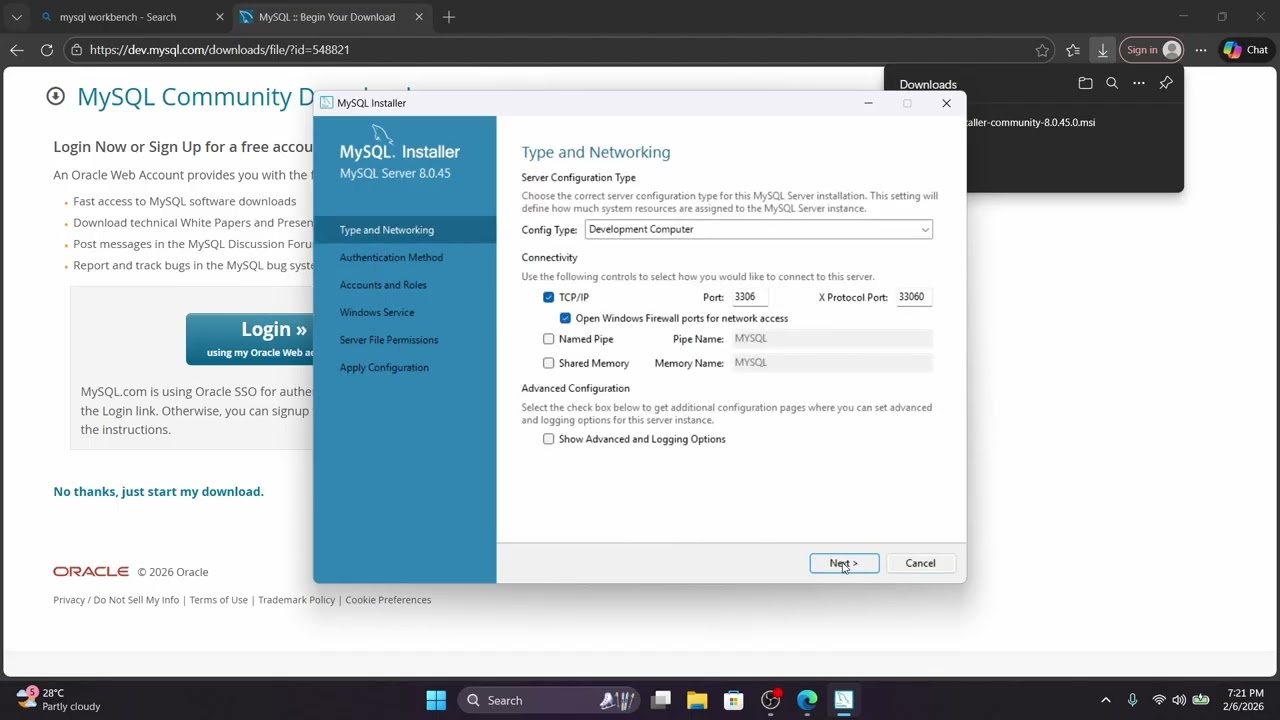Open the Config Type dropdown
Screen dimensions: 1280x720
click(758, 229)
